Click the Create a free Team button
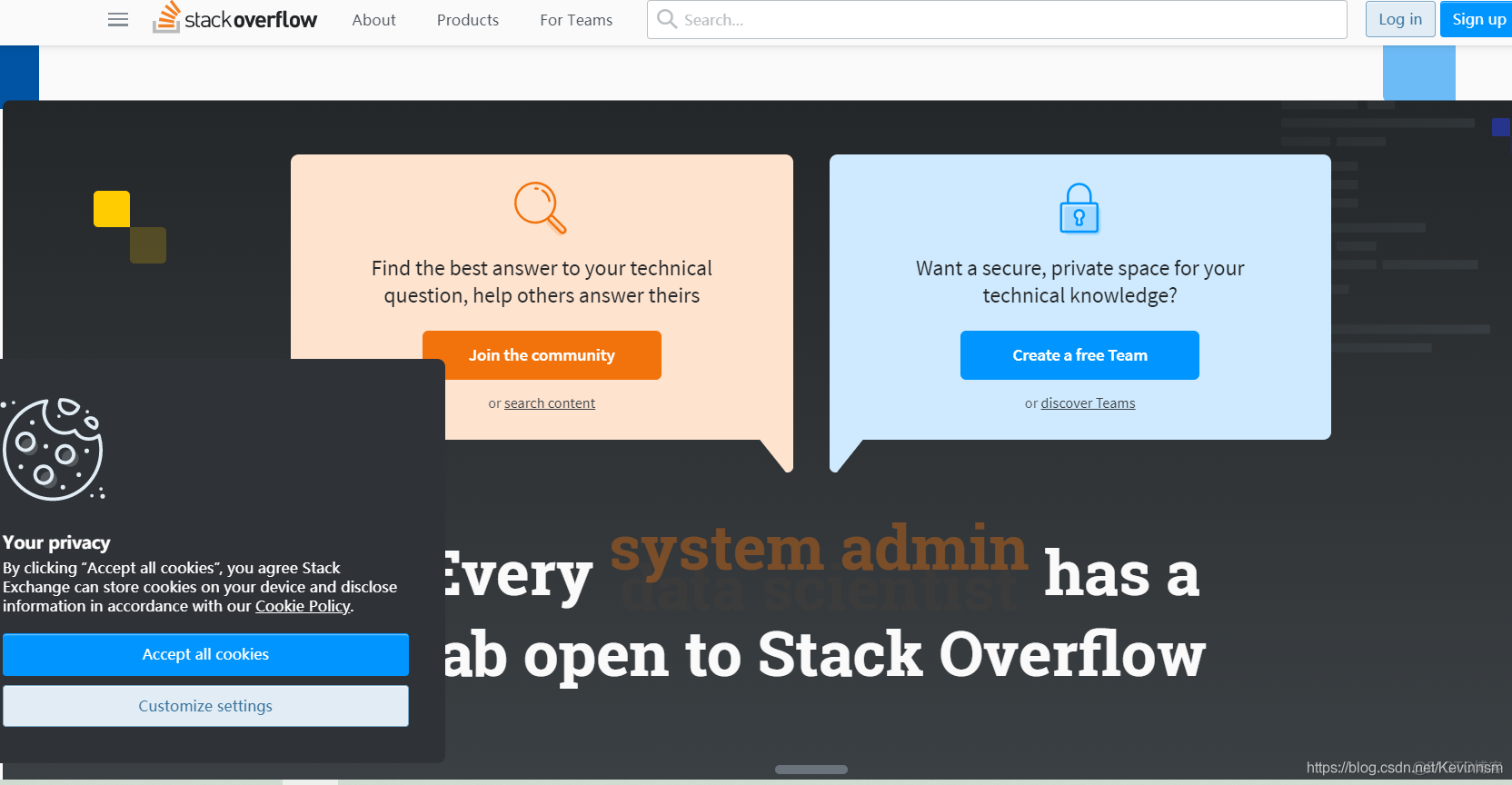Image resolution: width=1512 pixels, height=785 pixels. 1079,355
